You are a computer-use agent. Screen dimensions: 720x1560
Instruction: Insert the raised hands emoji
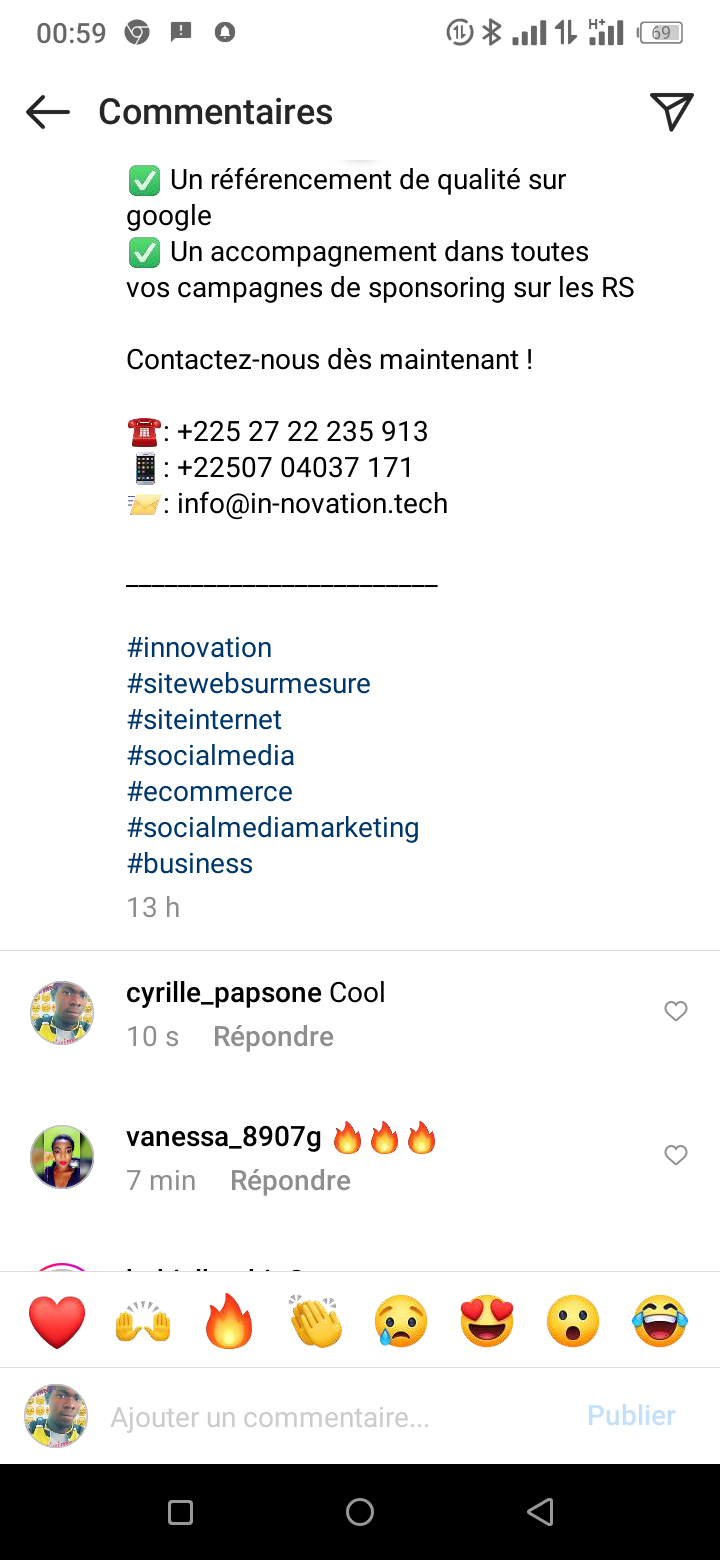pos(143,1321)
